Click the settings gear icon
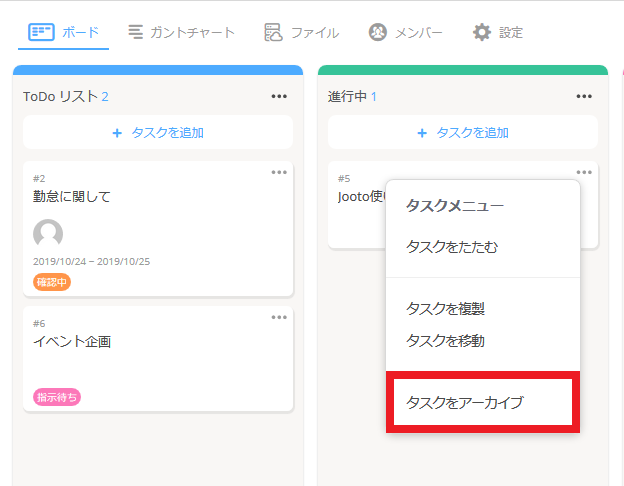 coord(482,32)
